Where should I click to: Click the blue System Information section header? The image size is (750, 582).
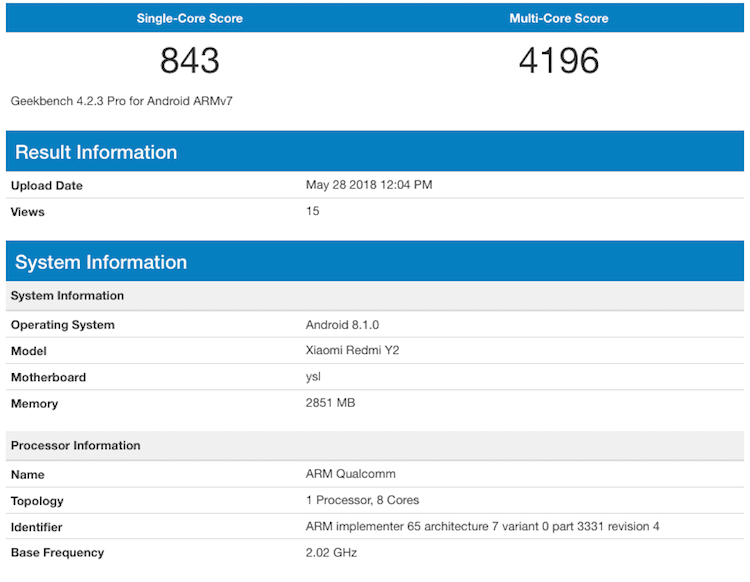pos(375,262)
